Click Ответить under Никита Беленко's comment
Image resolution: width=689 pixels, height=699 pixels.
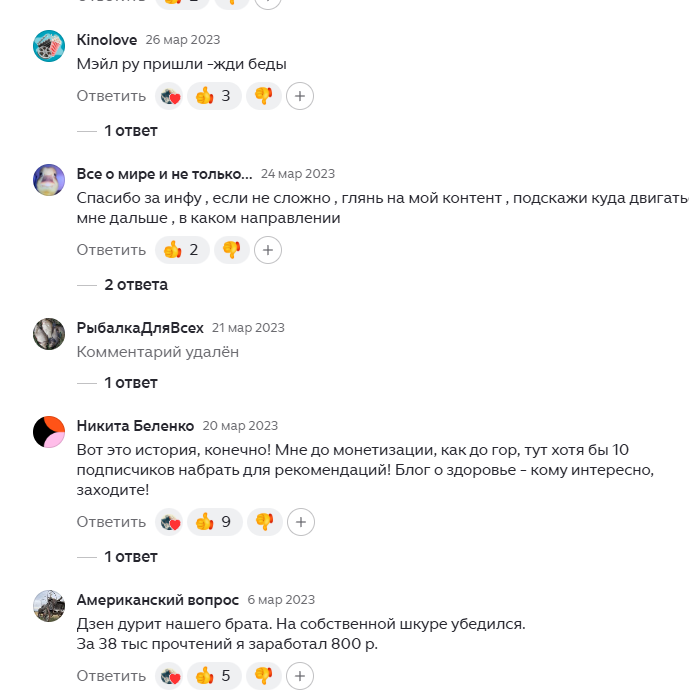(x=111, y=522)
